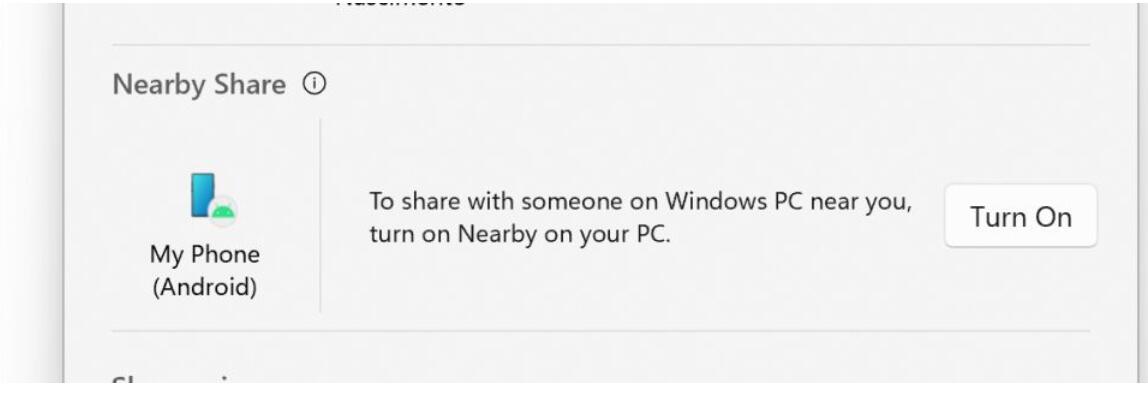Click the My Phone label text
The width and height of the screenshot is (1148, 393).
(205, 255)
